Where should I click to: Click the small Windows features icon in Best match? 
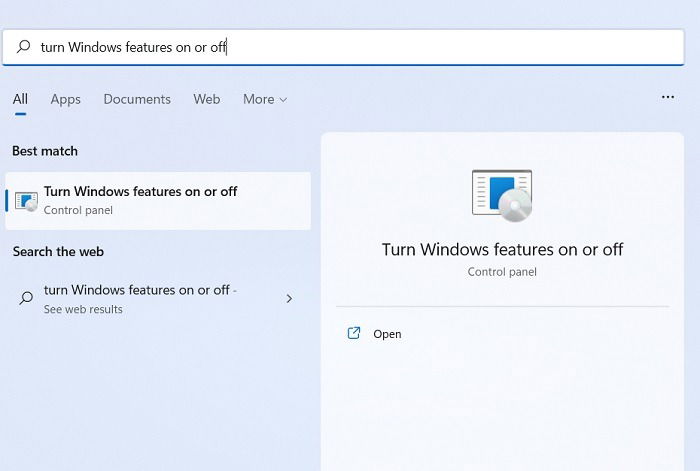click(x=26, y=201)
